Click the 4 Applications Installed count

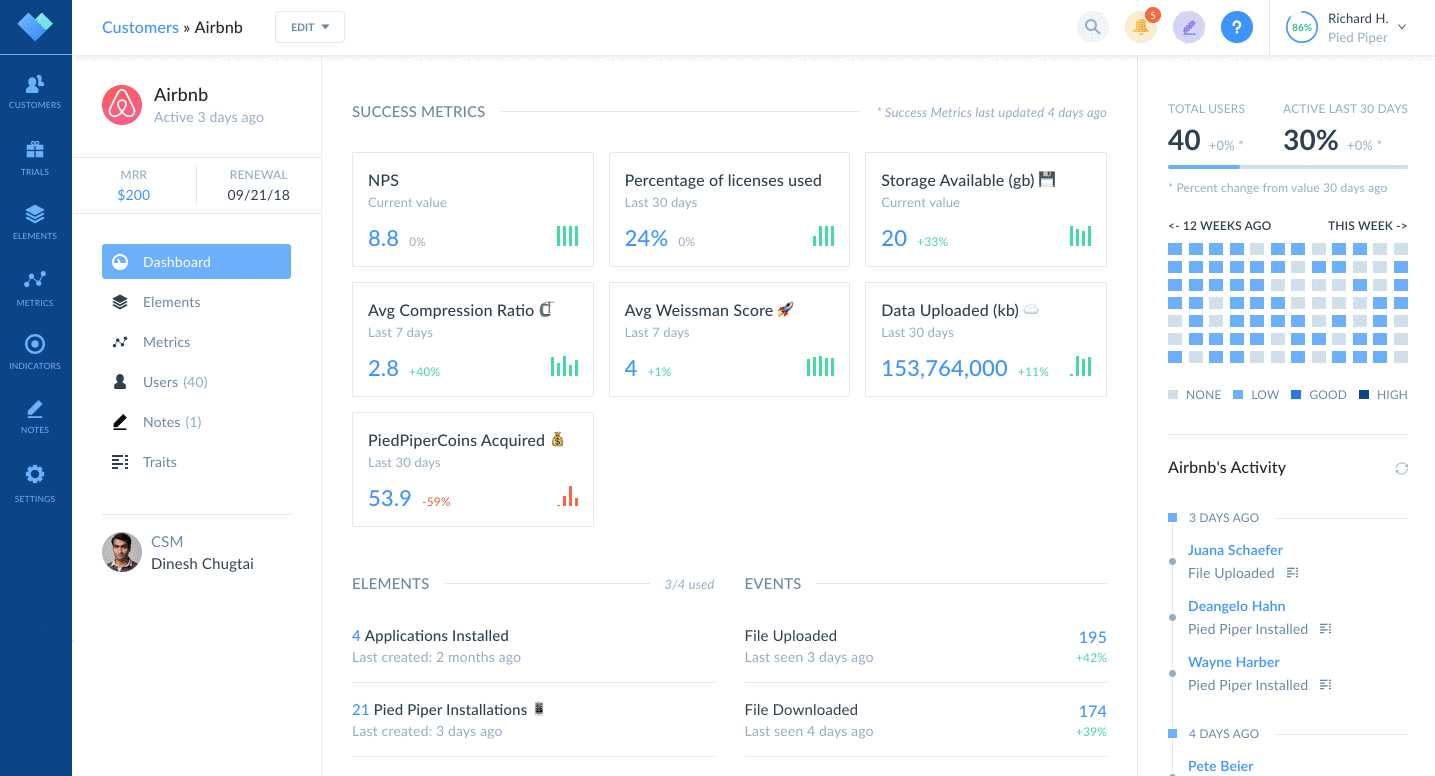point(356,636)
